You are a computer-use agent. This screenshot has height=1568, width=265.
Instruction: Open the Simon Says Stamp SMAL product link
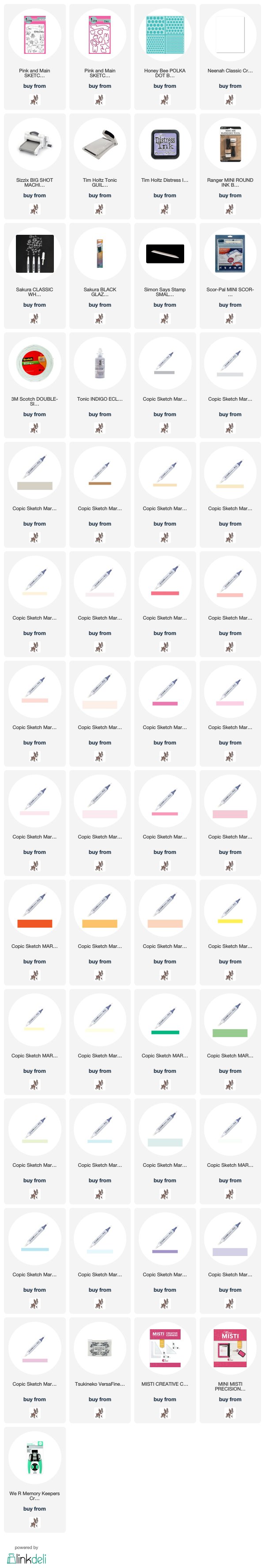pyautogui.click(x=165, y=292)
